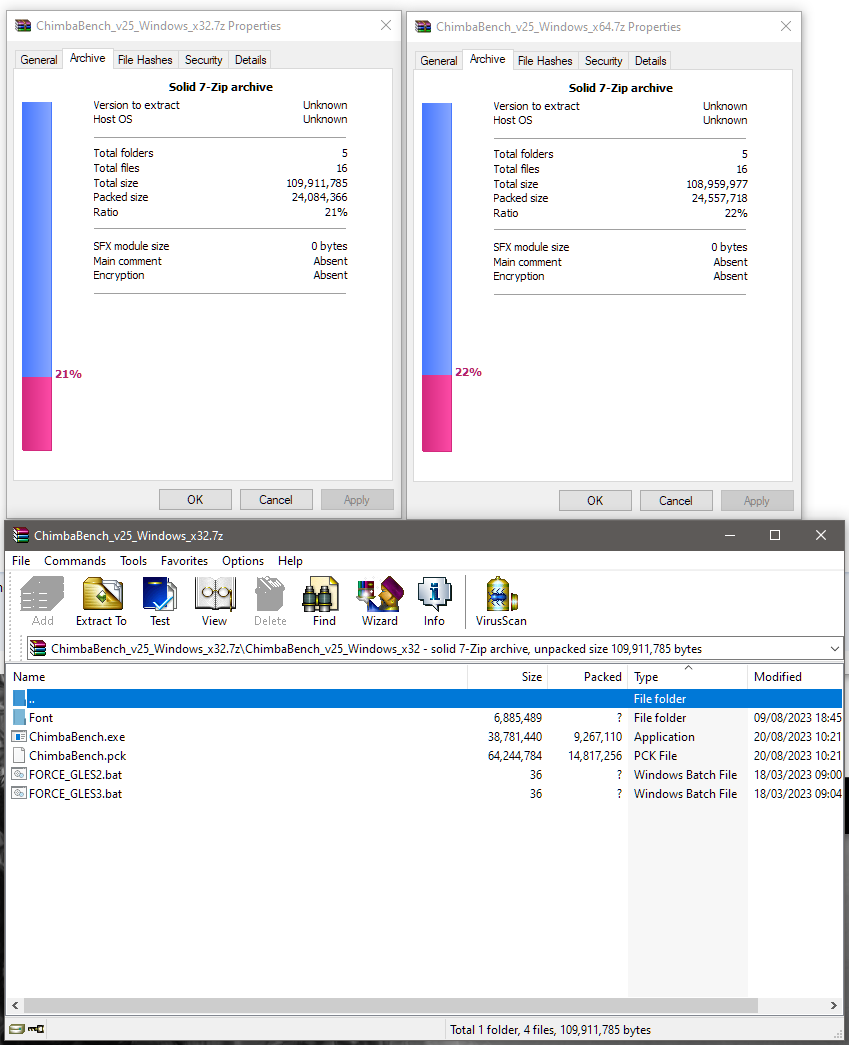
Task: Open Details tab in x64 Properties
Action: click(650, 61)
